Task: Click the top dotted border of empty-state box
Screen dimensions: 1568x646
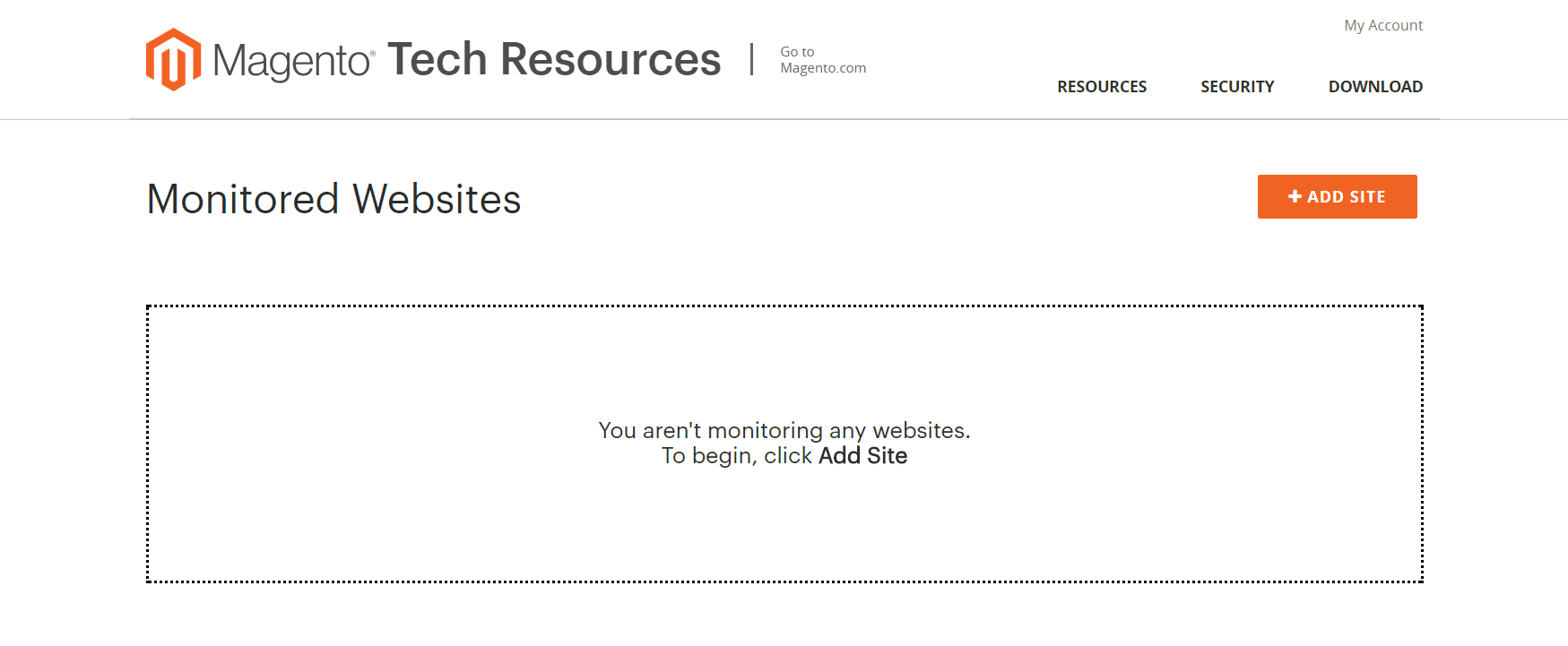Action: [x=784, y=306]
